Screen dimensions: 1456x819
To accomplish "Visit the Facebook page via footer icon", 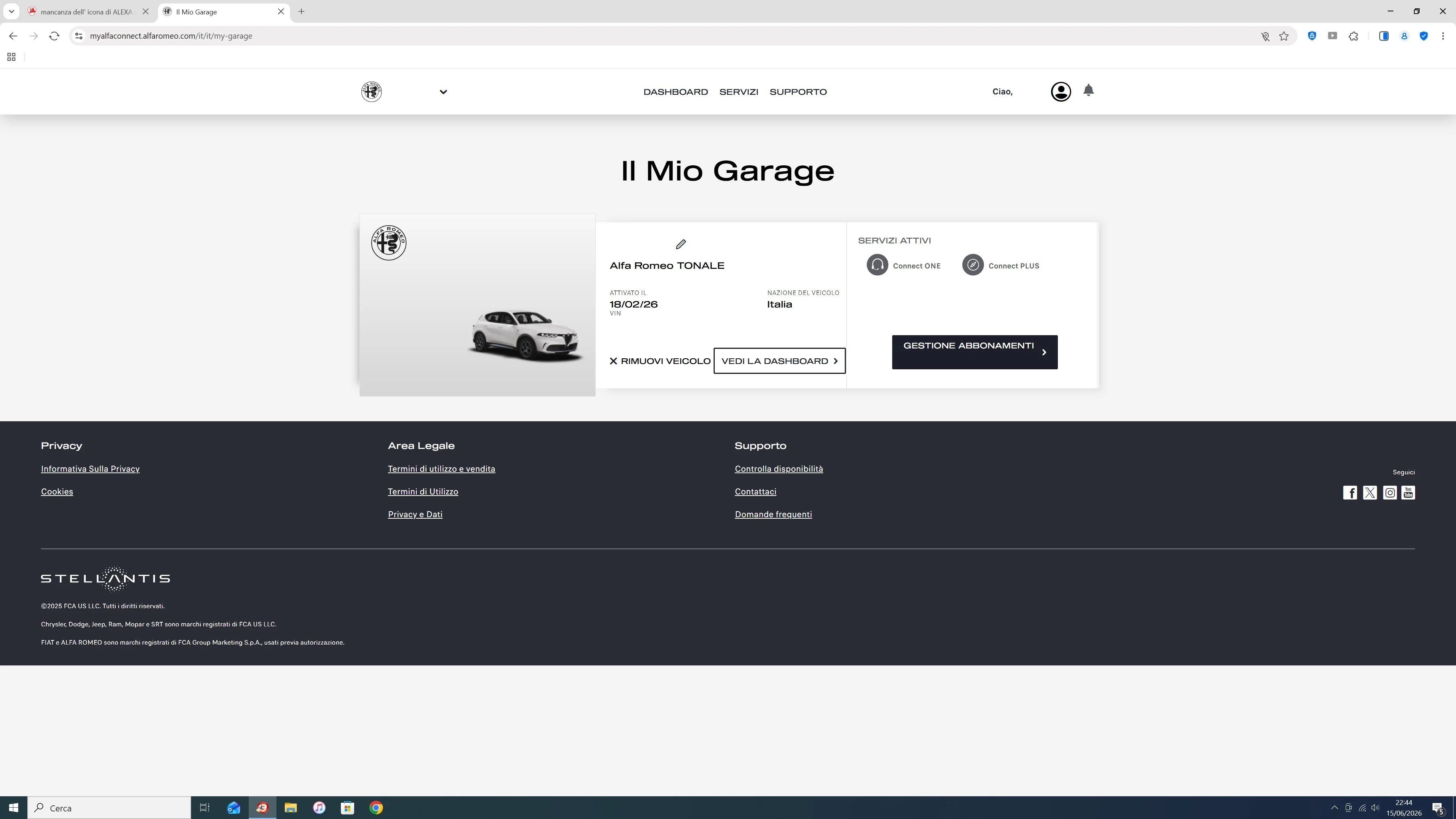I will click(1350, 493).
